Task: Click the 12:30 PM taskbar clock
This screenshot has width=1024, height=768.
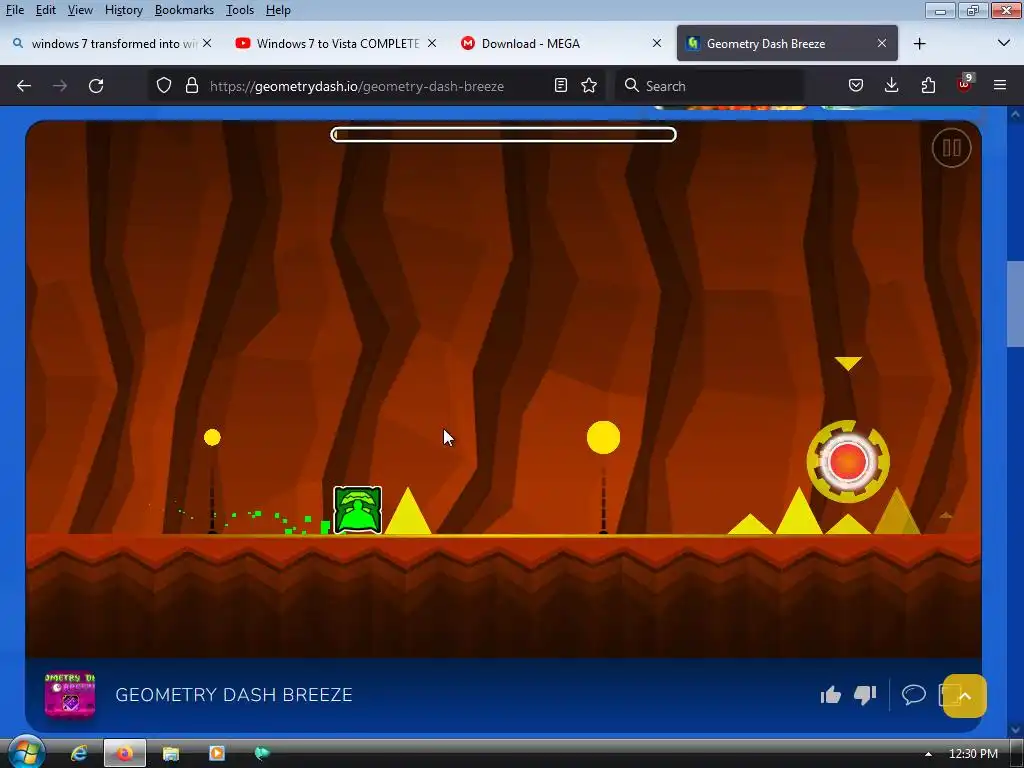Action: point(972,754)
